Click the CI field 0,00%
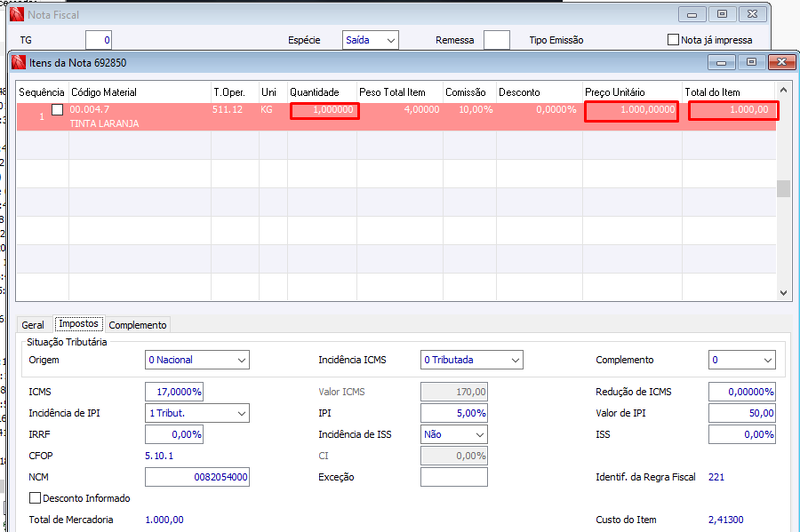This screenshot has width=800, height=532. [454, 455]
